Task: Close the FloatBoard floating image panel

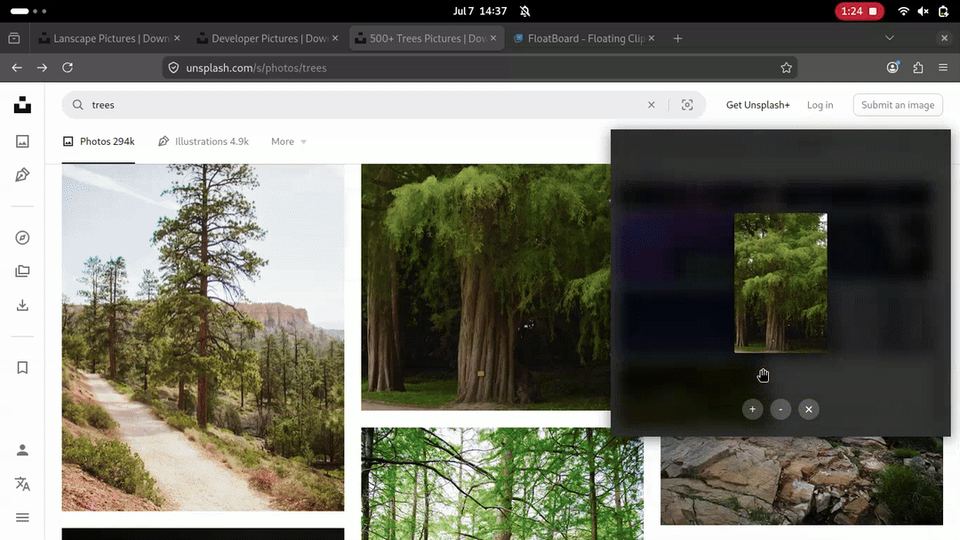Action: [x=809, y=410]
